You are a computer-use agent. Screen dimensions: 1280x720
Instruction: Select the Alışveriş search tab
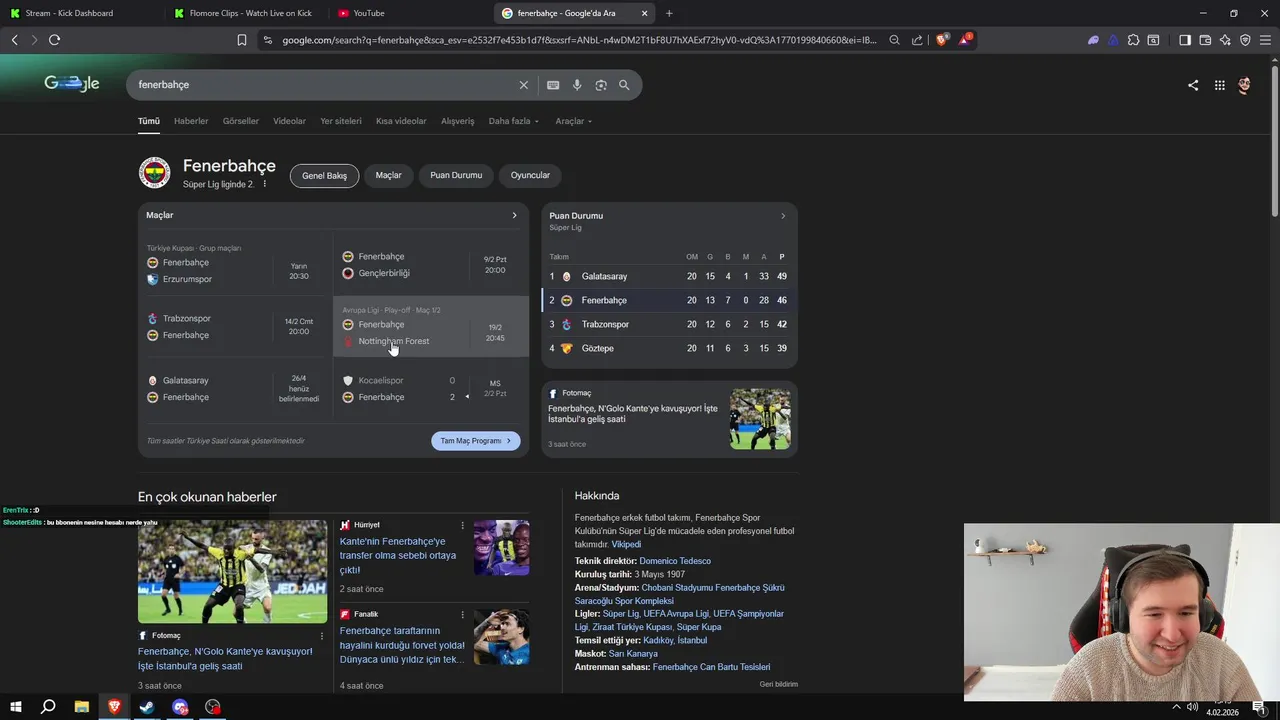[x=458, y=121]
